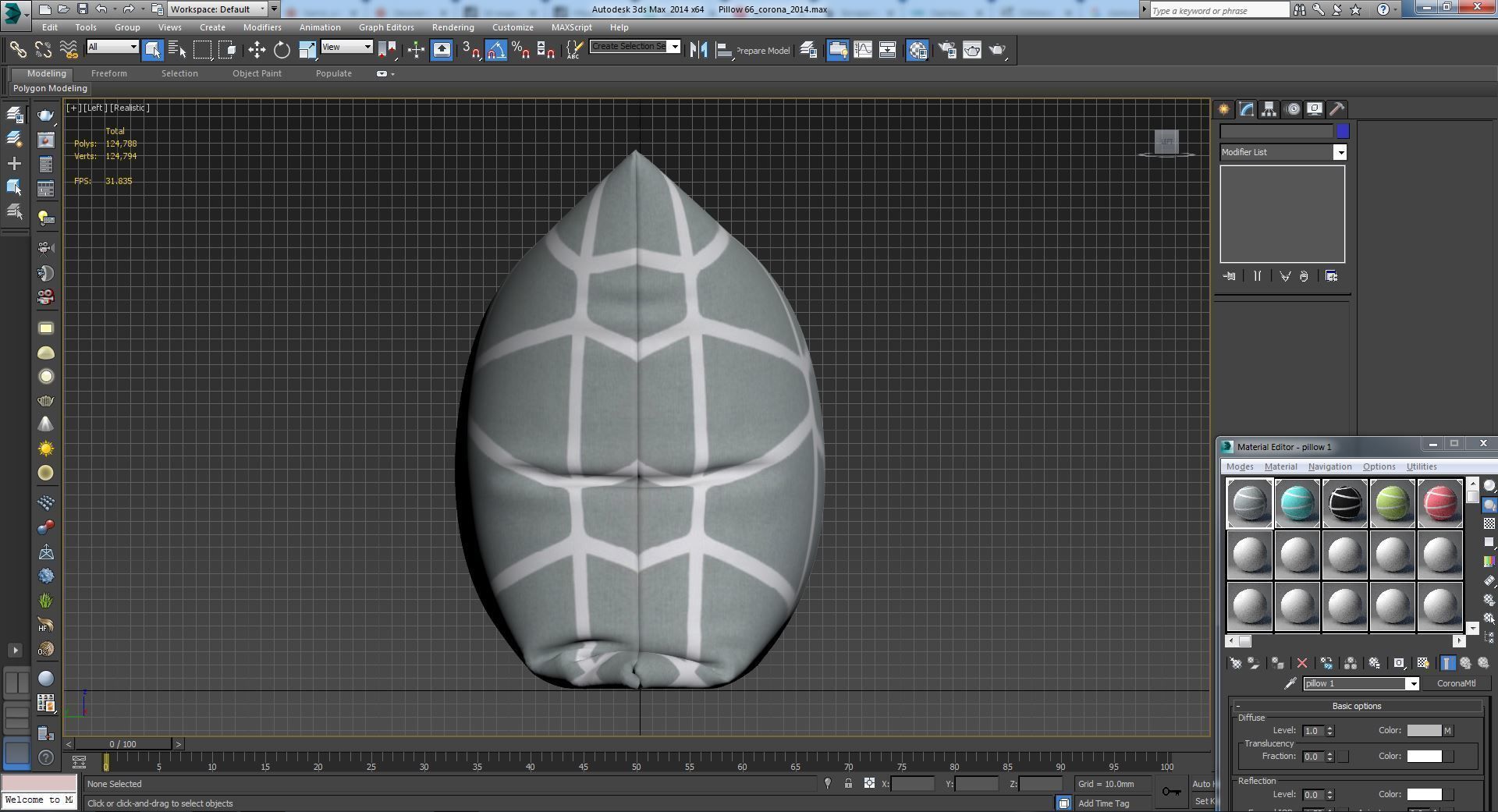Open the Utilities command panel
This screenshot has width=1498, height=812.
pyautogui.click(x=1337, y=109)
